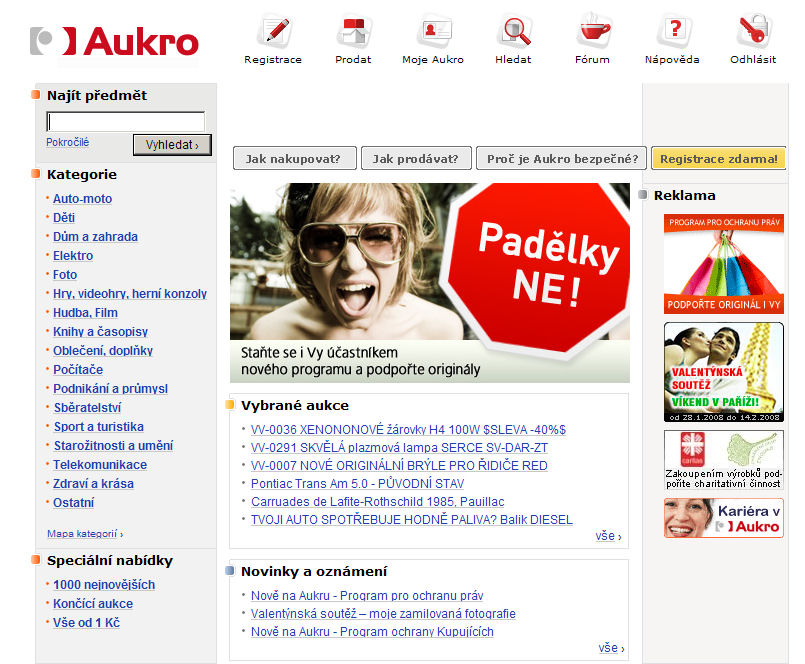The image size is (805, 664).
Task: Open the Prodat sell icon
Action: point(353,31)
